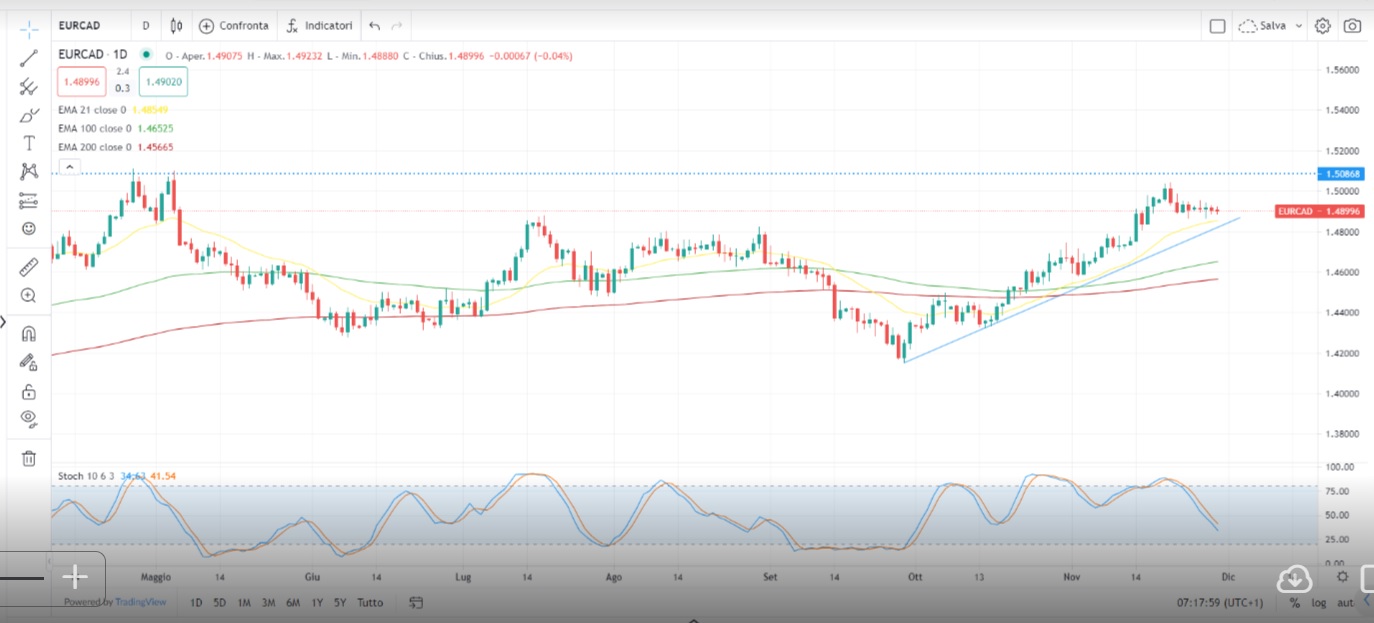Pick the ruler measure tool
This screenshot has height=623, width=1374.
[29, 267]
